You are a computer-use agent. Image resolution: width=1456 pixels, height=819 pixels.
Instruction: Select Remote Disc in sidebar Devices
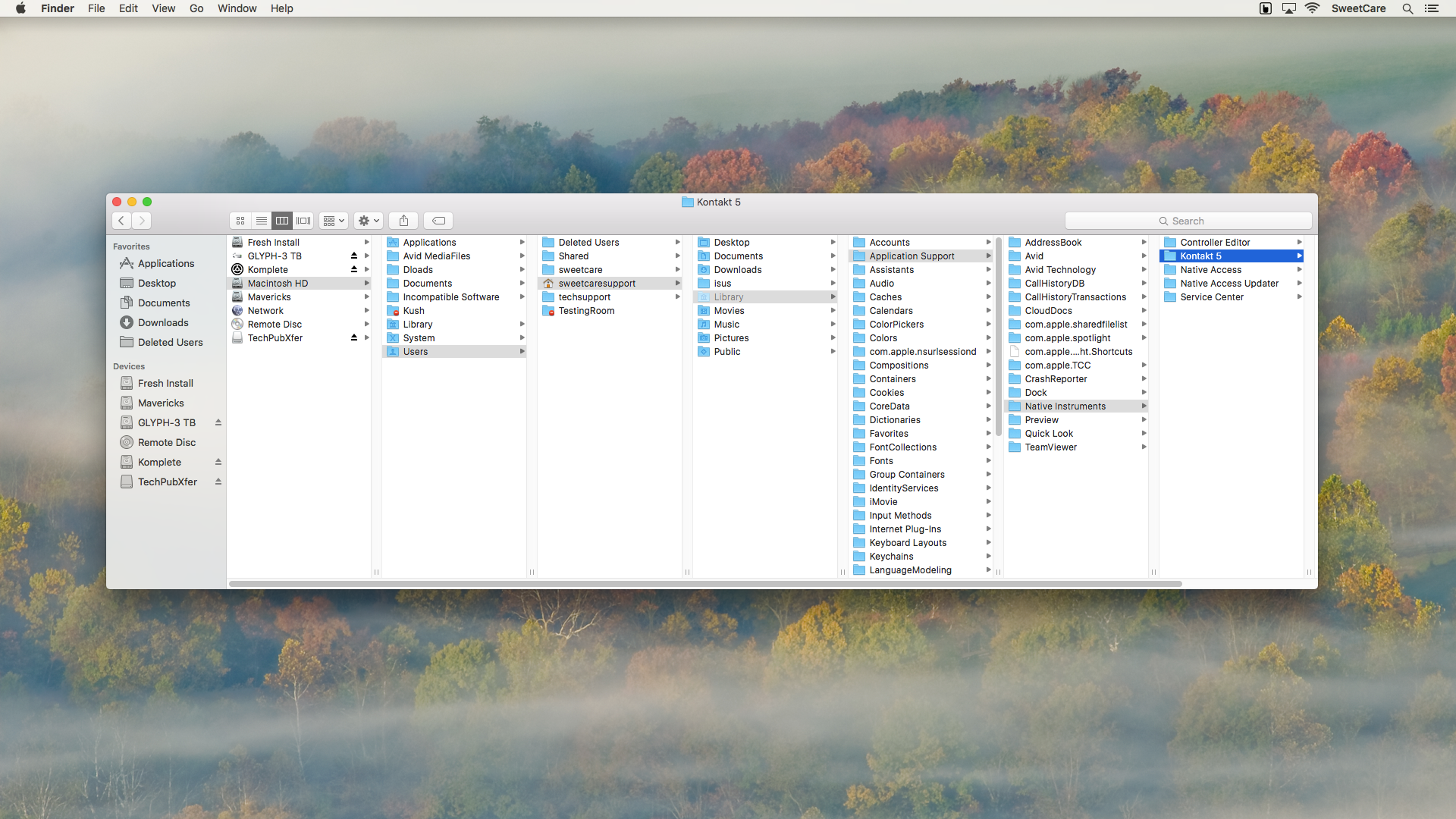point(167,442)
